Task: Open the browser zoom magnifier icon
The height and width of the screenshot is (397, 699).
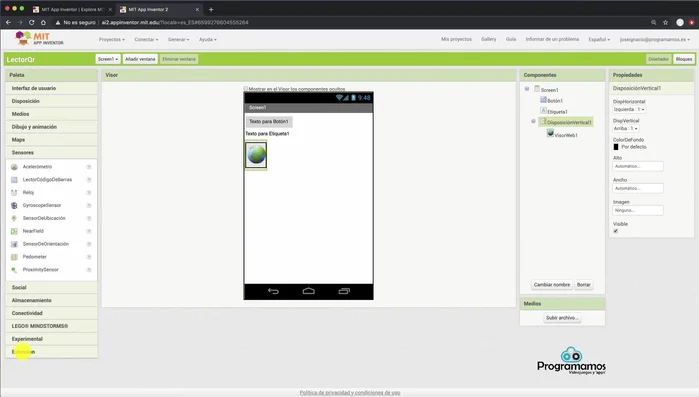Action: pos(654,22)
